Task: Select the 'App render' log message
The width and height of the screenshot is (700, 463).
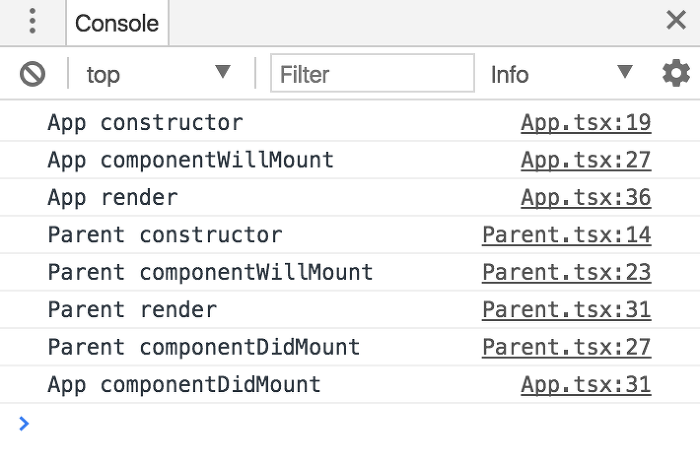Action: tap(113, 197)
